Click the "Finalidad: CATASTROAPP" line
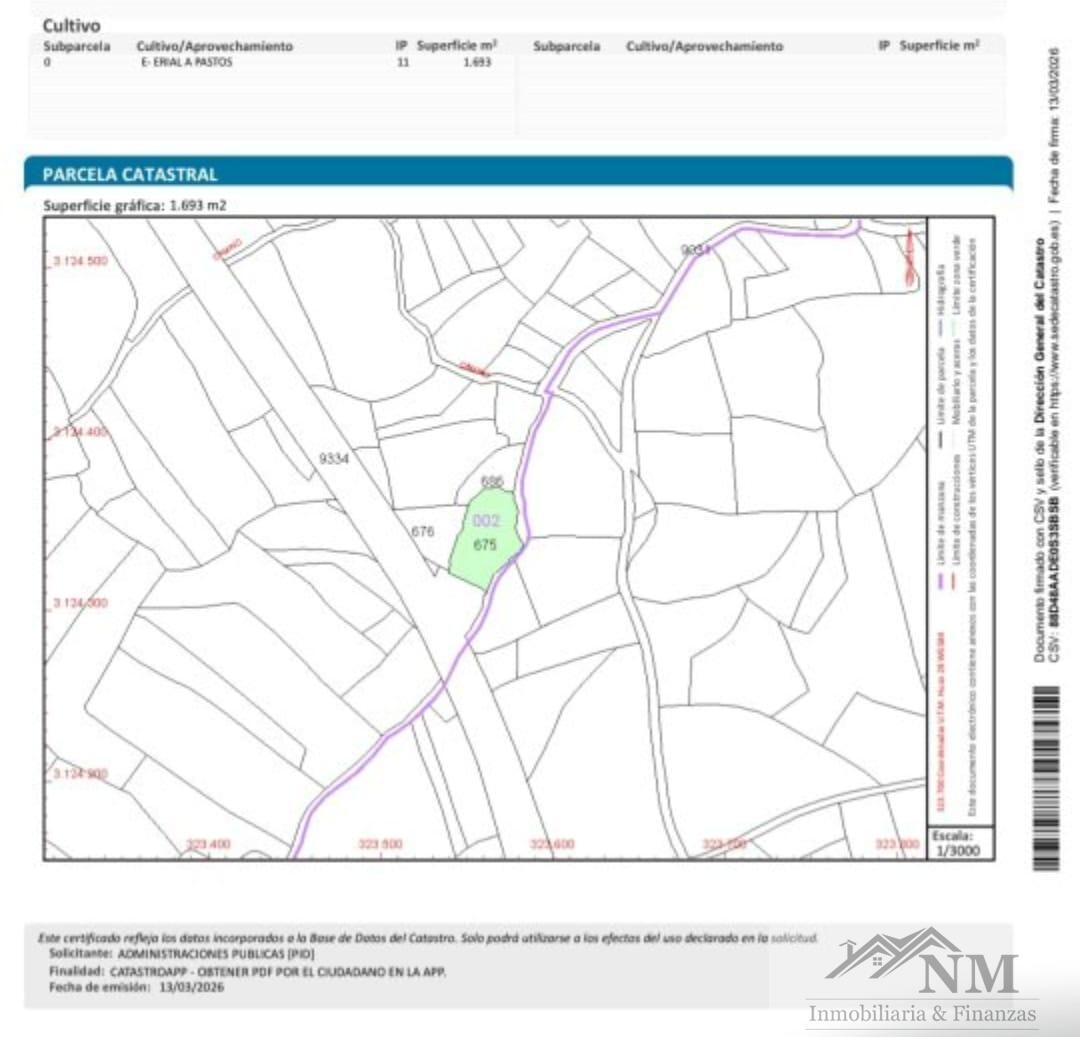The width and height of the screenshot is (1080, 1037). pos(247,972)
